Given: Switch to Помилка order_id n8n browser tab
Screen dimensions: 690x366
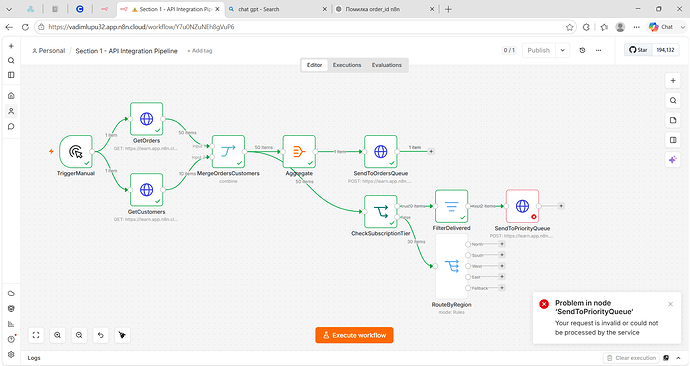Looking at the screenshot, I should tap(385, 9).
